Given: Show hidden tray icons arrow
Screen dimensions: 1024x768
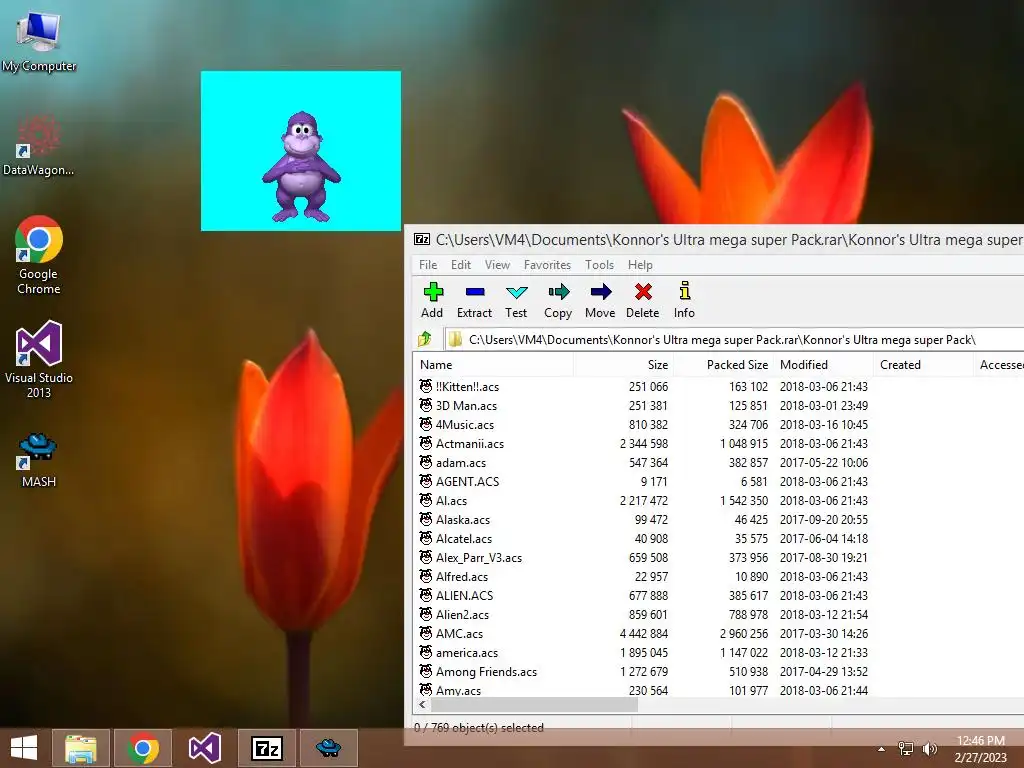Looking at the screenshot, I should tap(882, 749).
